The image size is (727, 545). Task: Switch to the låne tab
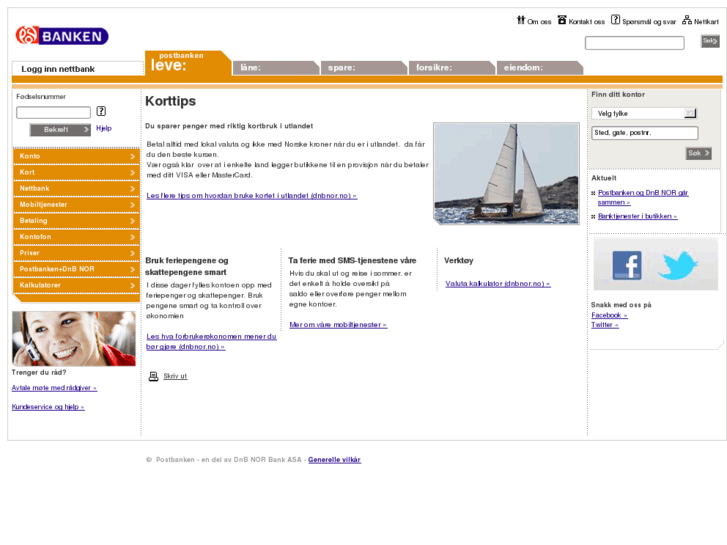click(x=276, y=68)
